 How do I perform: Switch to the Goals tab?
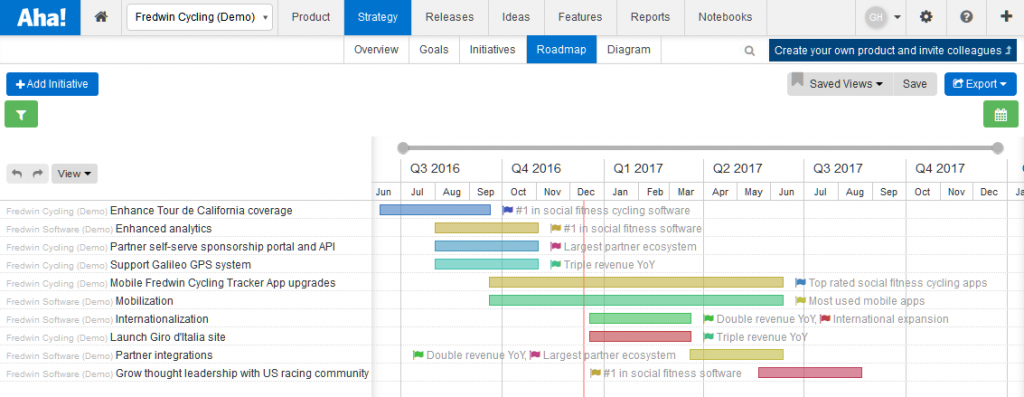click(434, 50)
